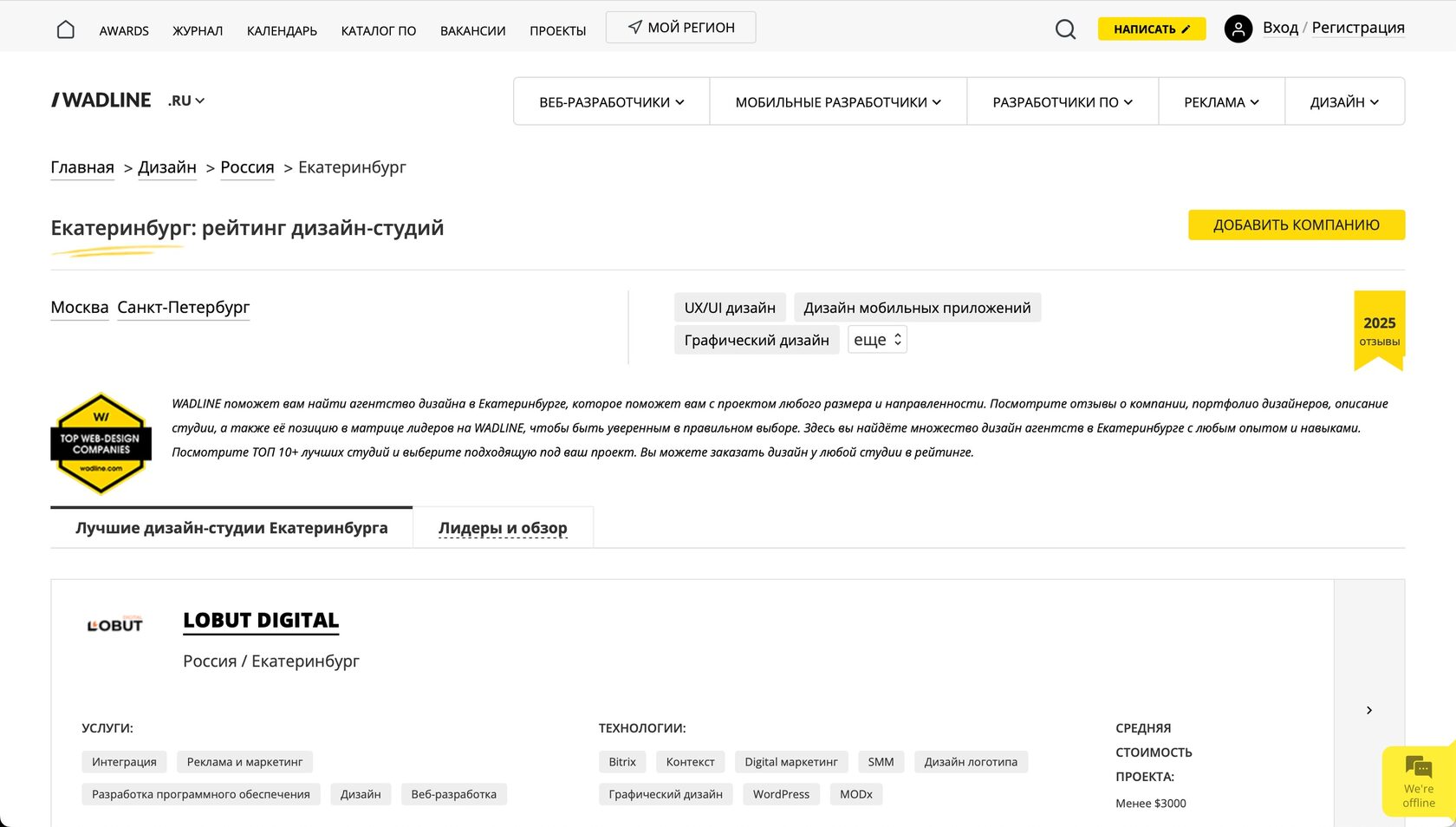Click the WADLINE logo
The height and width of the screenshot is (827, 1456).
point(101,101)
